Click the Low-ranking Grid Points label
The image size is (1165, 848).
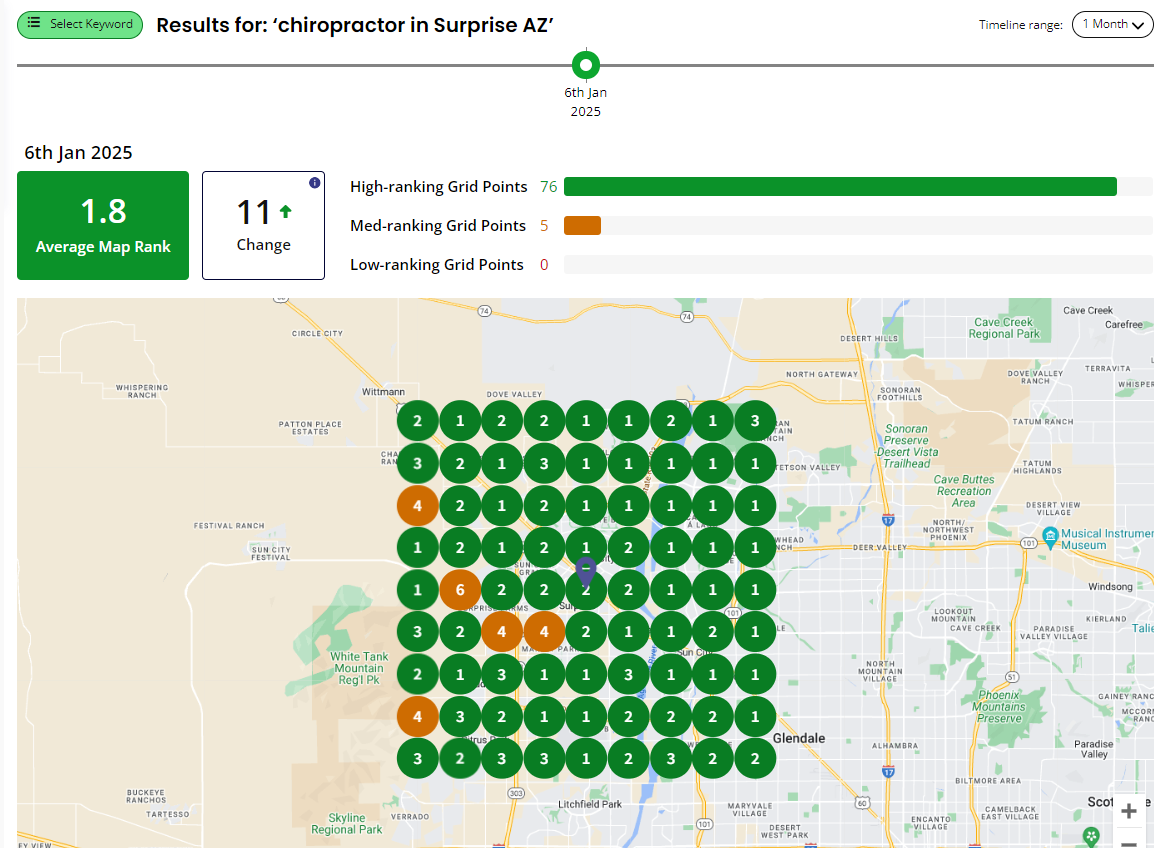click(x=436, y=265)
